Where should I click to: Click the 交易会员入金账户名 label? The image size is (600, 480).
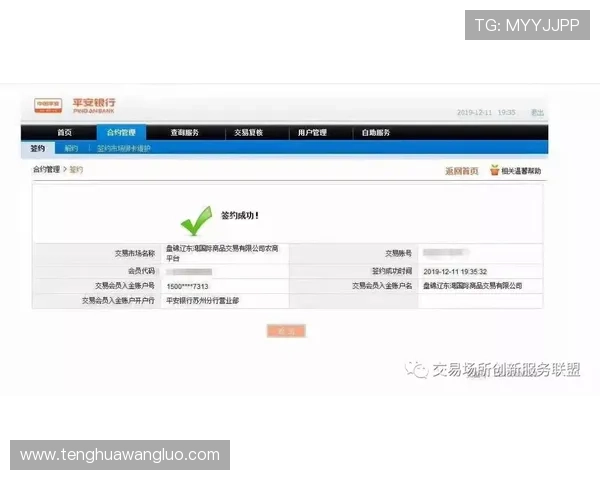tap(382, 286)
